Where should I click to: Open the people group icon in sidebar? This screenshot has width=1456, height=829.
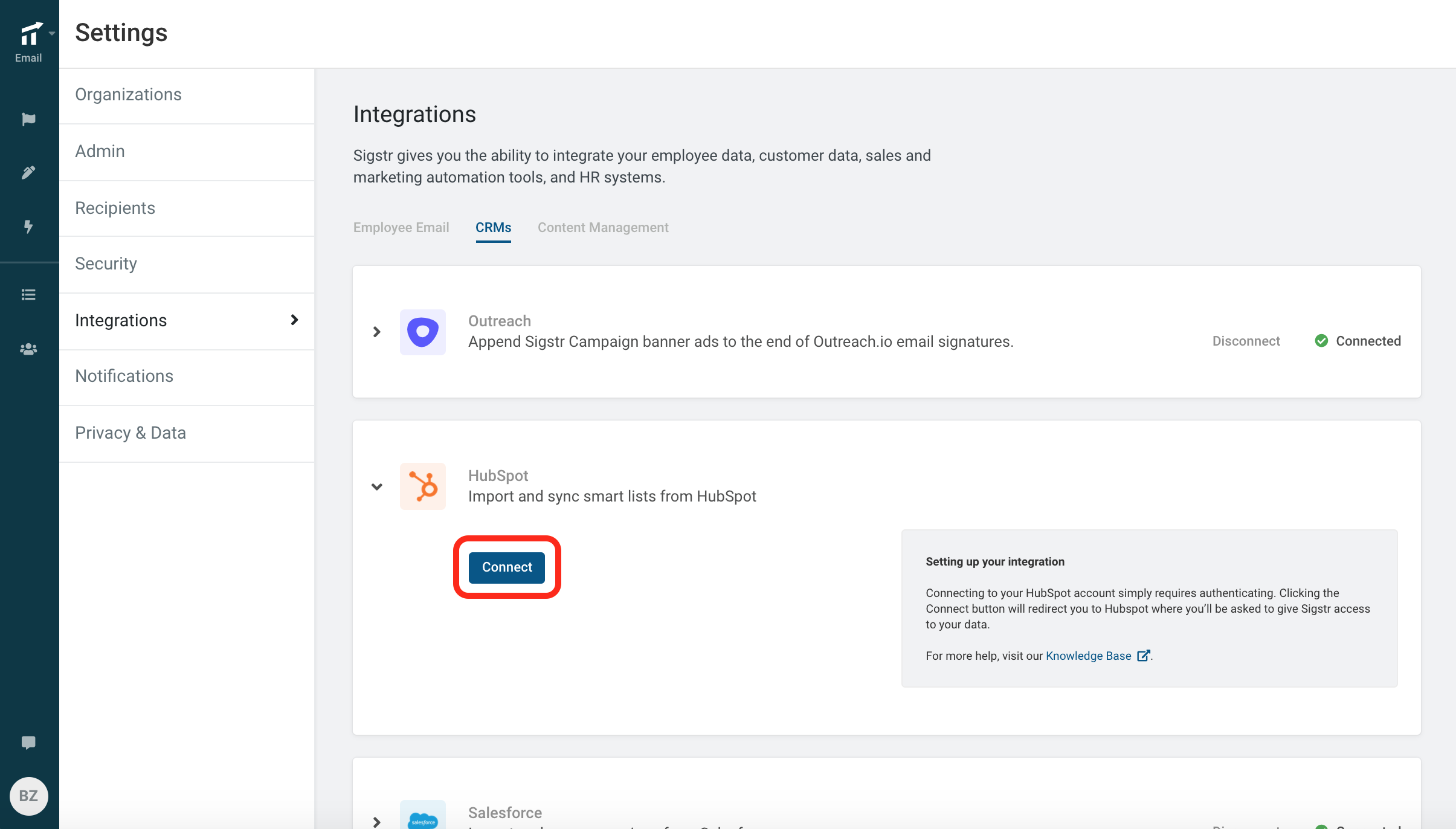pos(28,349)
